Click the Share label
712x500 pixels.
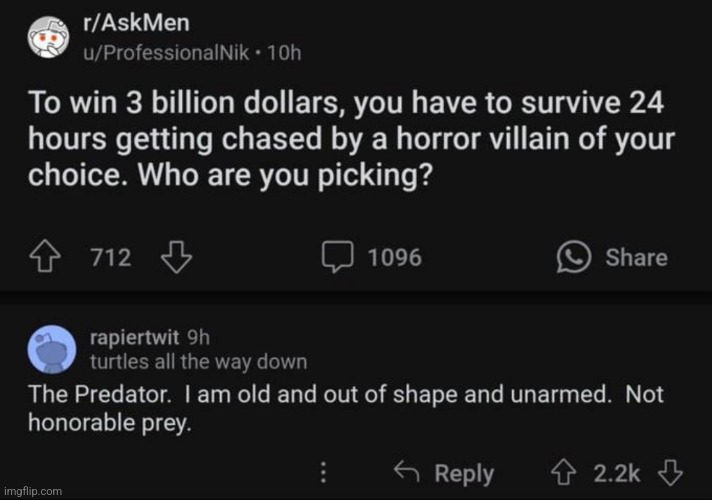coord(636,257)
